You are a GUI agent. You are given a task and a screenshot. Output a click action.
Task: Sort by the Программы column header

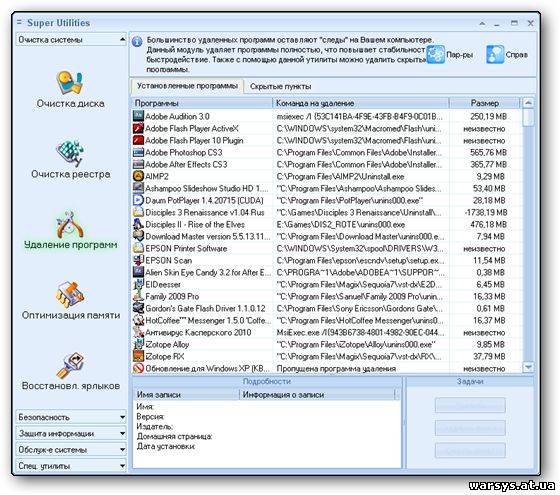(202, 103)
